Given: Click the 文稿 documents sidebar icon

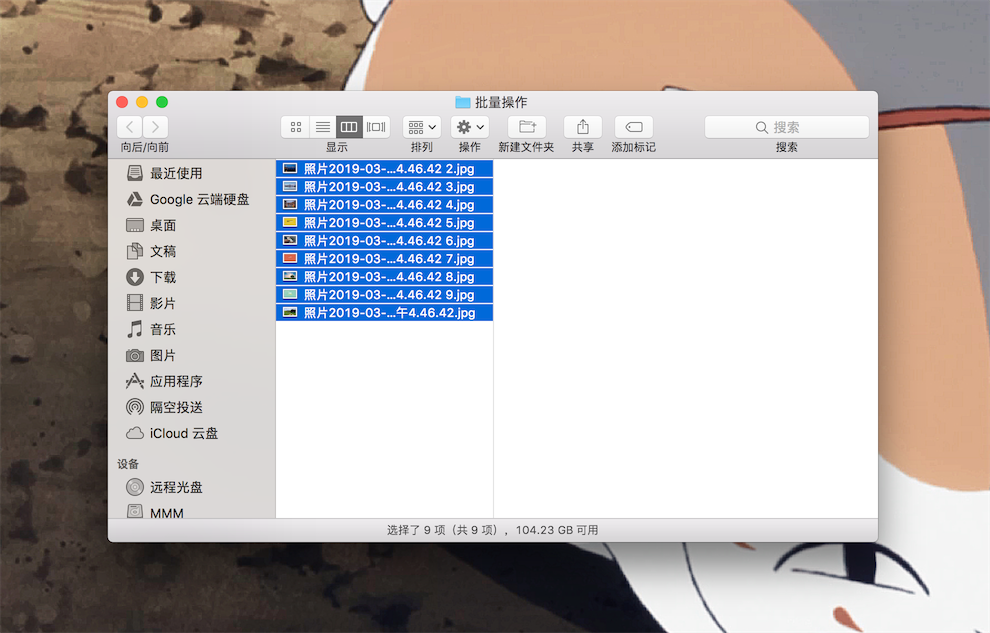Looking at the screenshot, I should 134,251.
